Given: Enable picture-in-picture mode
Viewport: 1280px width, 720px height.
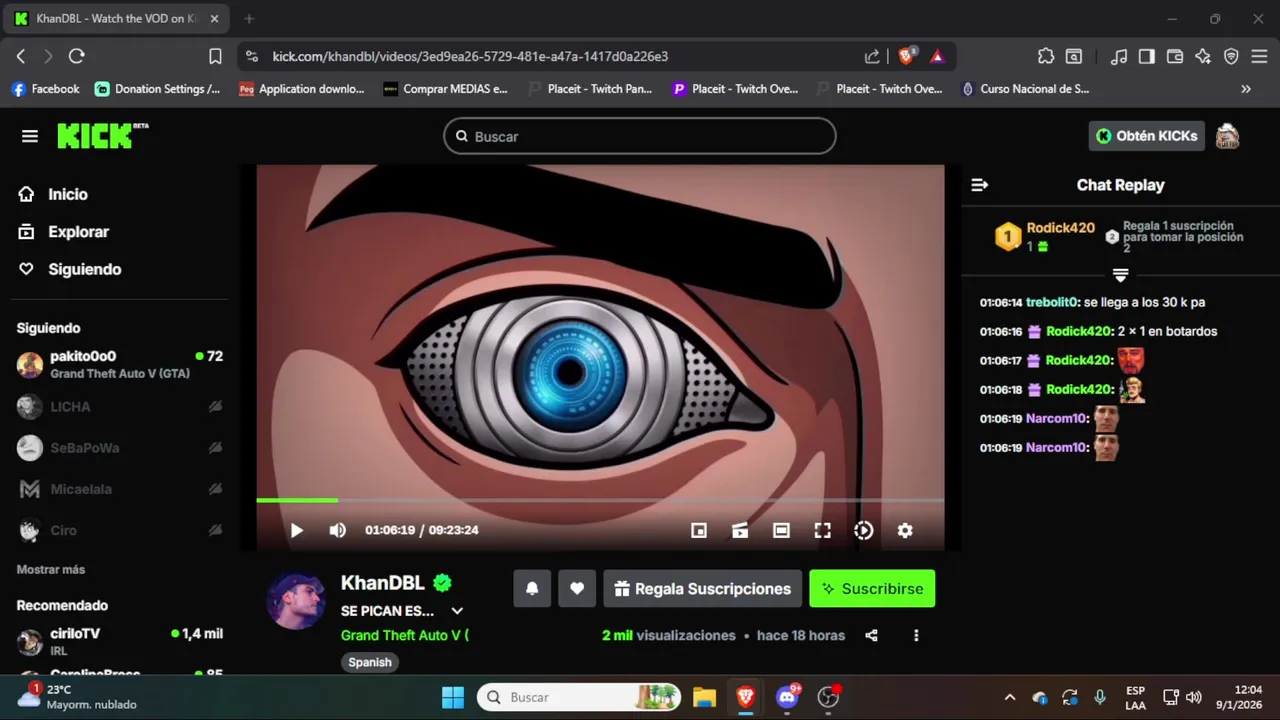Looking at the screenshot, I should point(699,531).
